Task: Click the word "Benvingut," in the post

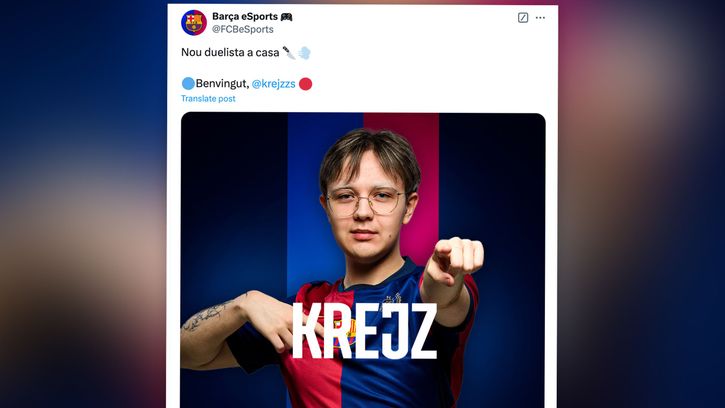Action: pos(221,84)
